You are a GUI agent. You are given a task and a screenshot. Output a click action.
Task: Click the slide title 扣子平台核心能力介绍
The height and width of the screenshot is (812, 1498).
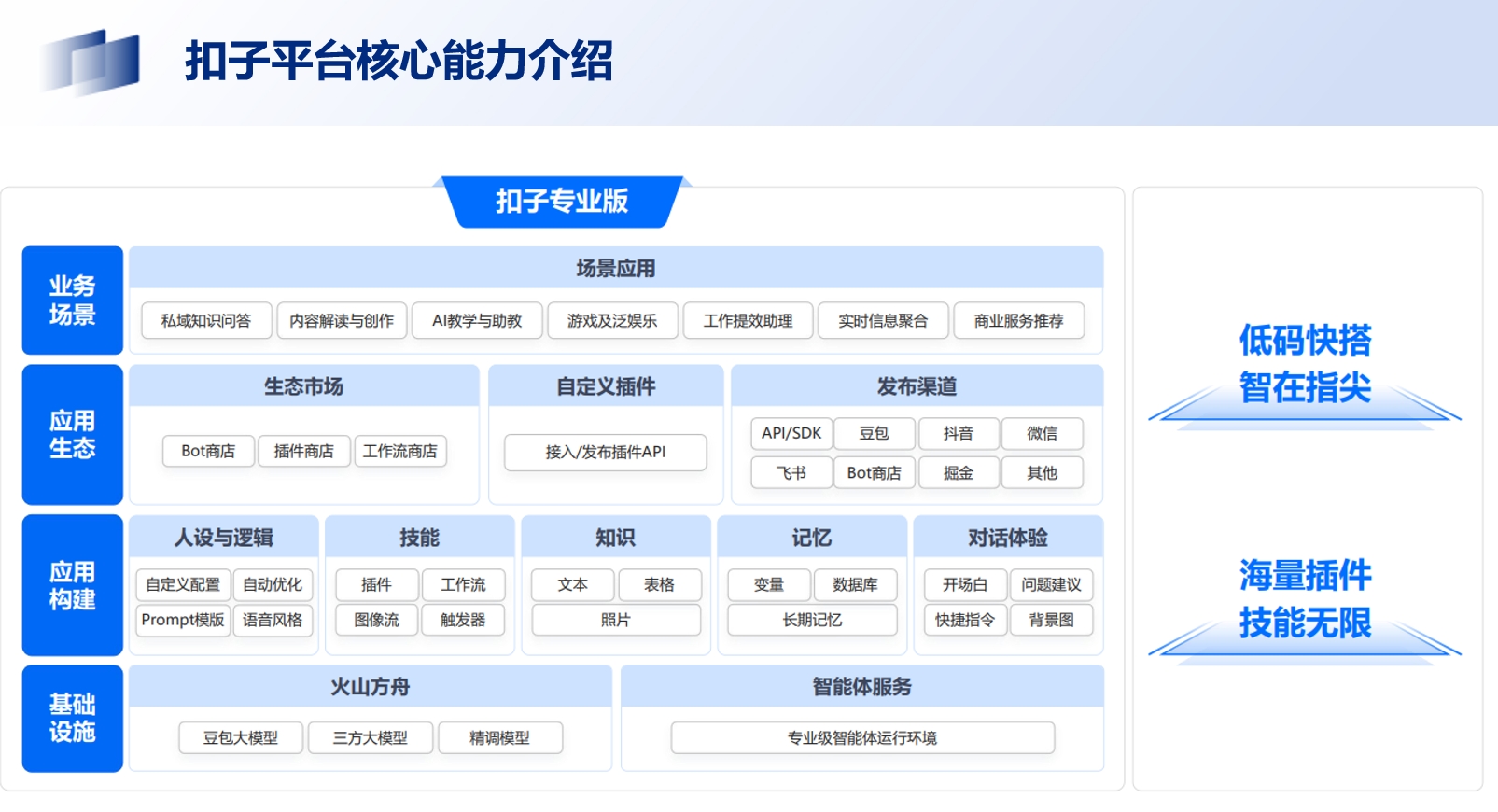click(x=399, y=61)
